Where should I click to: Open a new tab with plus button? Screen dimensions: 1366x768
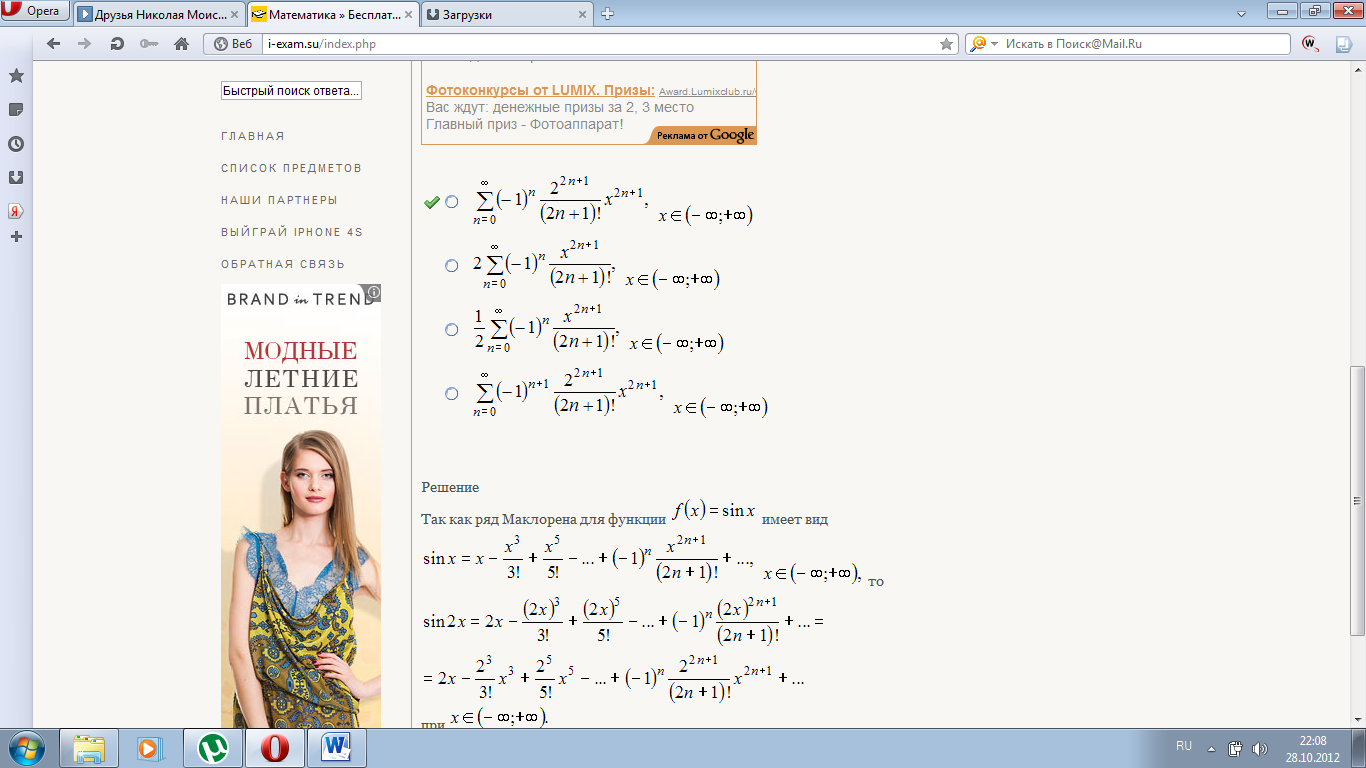coord(607,14)
